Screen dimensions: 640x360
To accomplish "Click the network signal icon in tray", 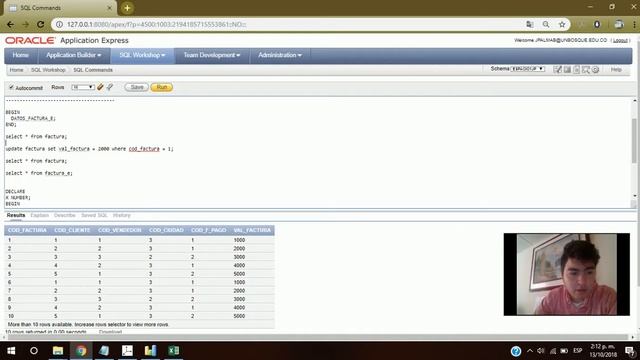I will pos(553,351).
